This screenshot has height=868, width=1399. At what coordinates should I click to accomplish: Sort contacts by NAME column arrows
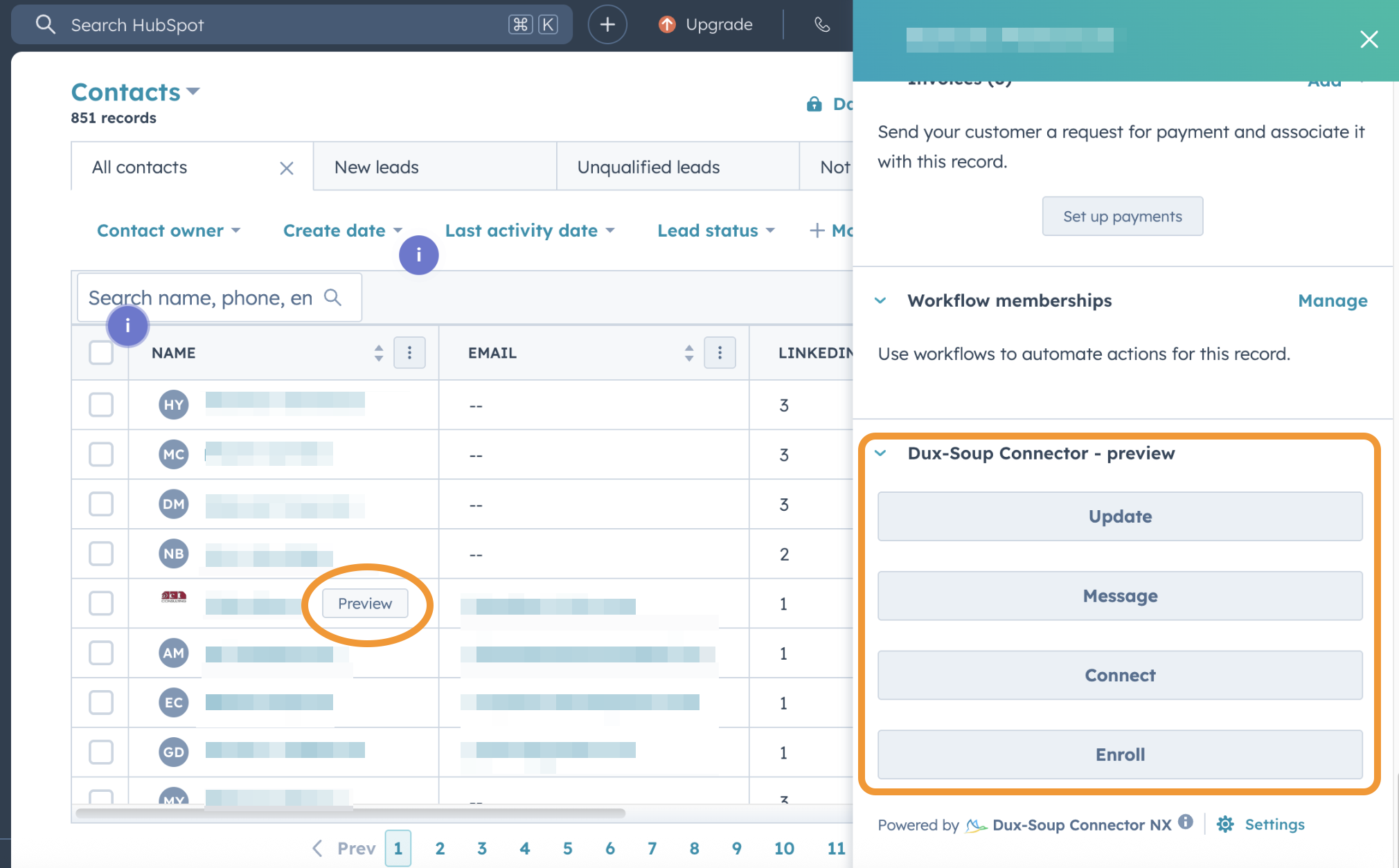[378, 353]
